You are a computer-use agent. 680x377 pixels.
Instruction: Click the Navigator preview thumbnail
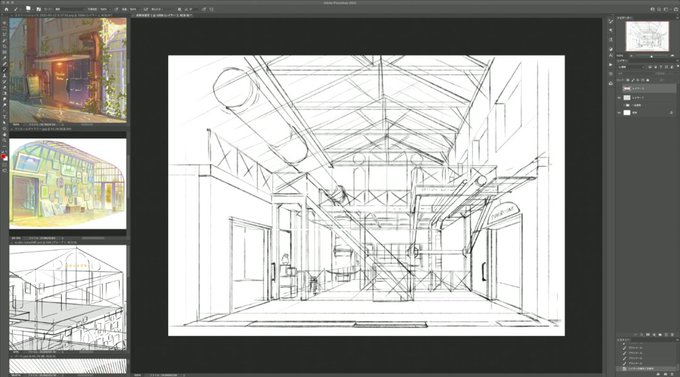pos(647,36)
